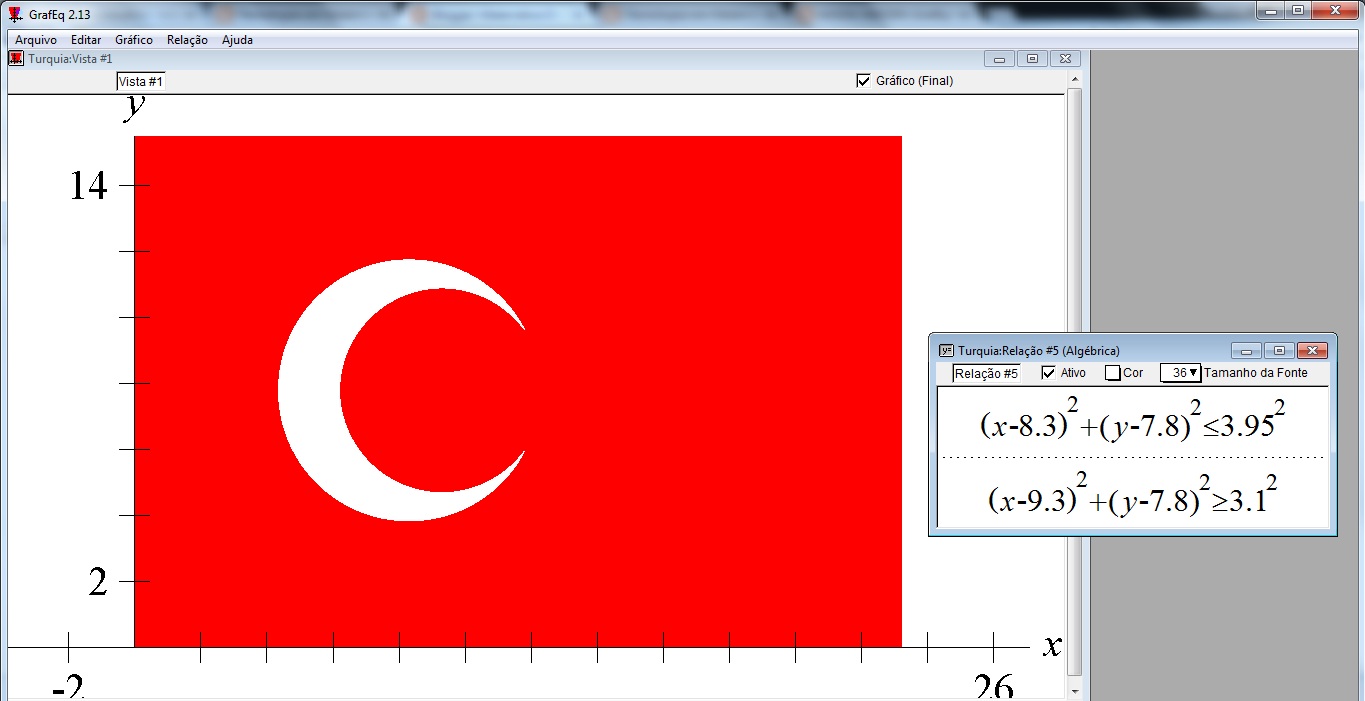Maximize the GrafEq main window
The width and height of the screenshot is (1365, 701).
coord(1298,10)
